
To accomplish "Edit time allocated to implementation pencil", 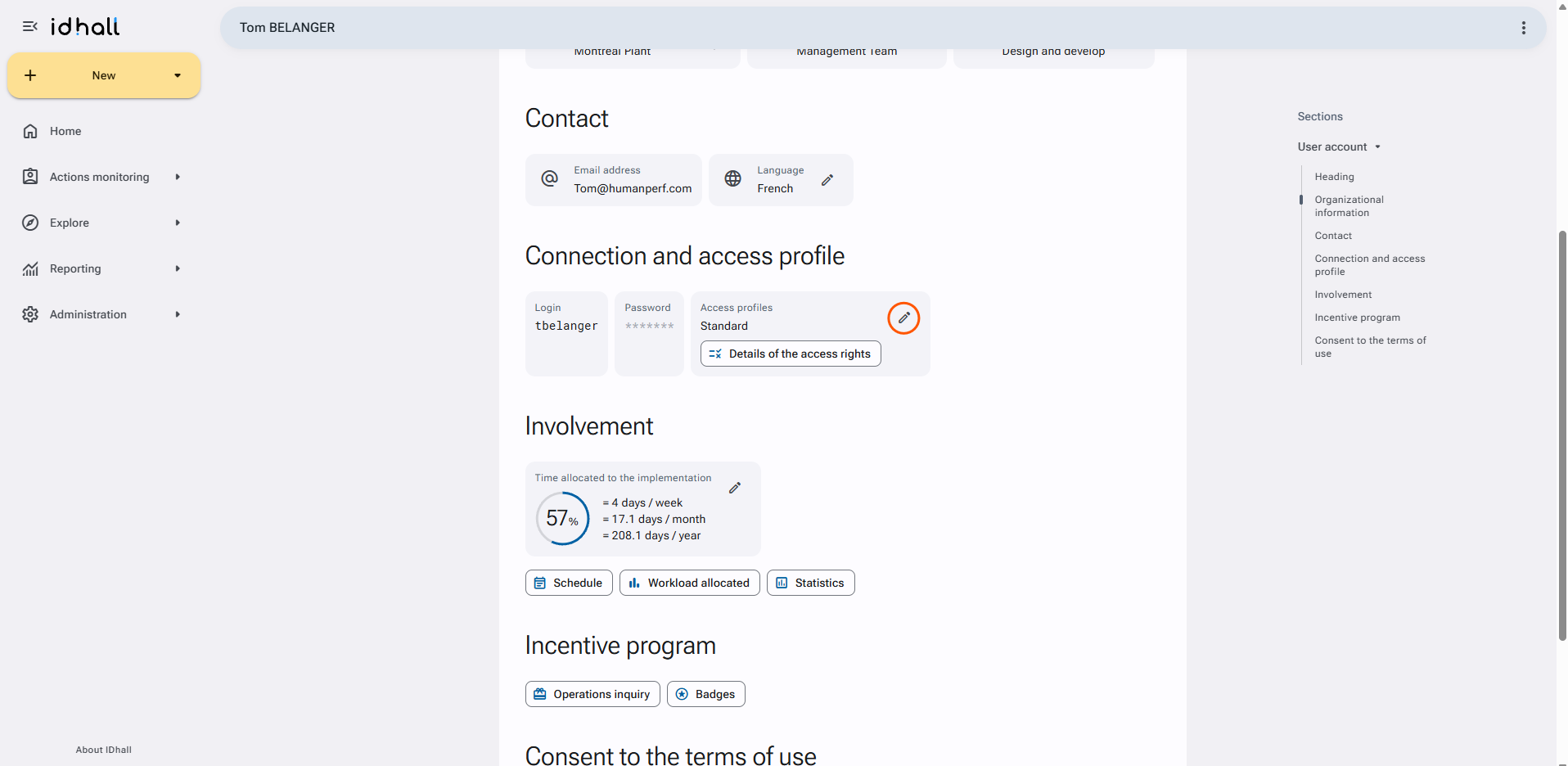I will (735, 488).
